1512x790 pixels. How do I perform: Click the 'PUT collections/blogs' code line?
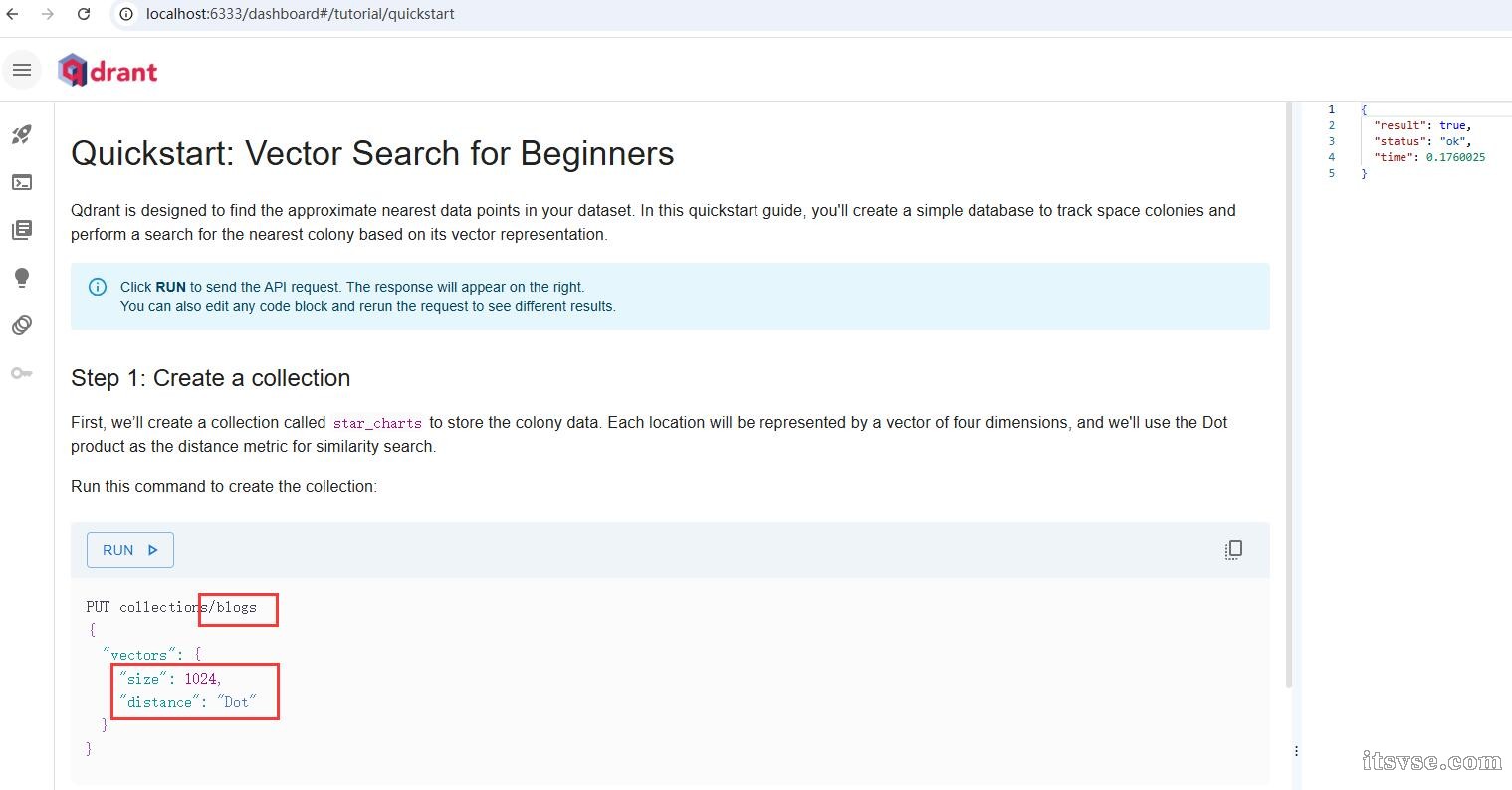pyautogui.click(x=171, y=607)
